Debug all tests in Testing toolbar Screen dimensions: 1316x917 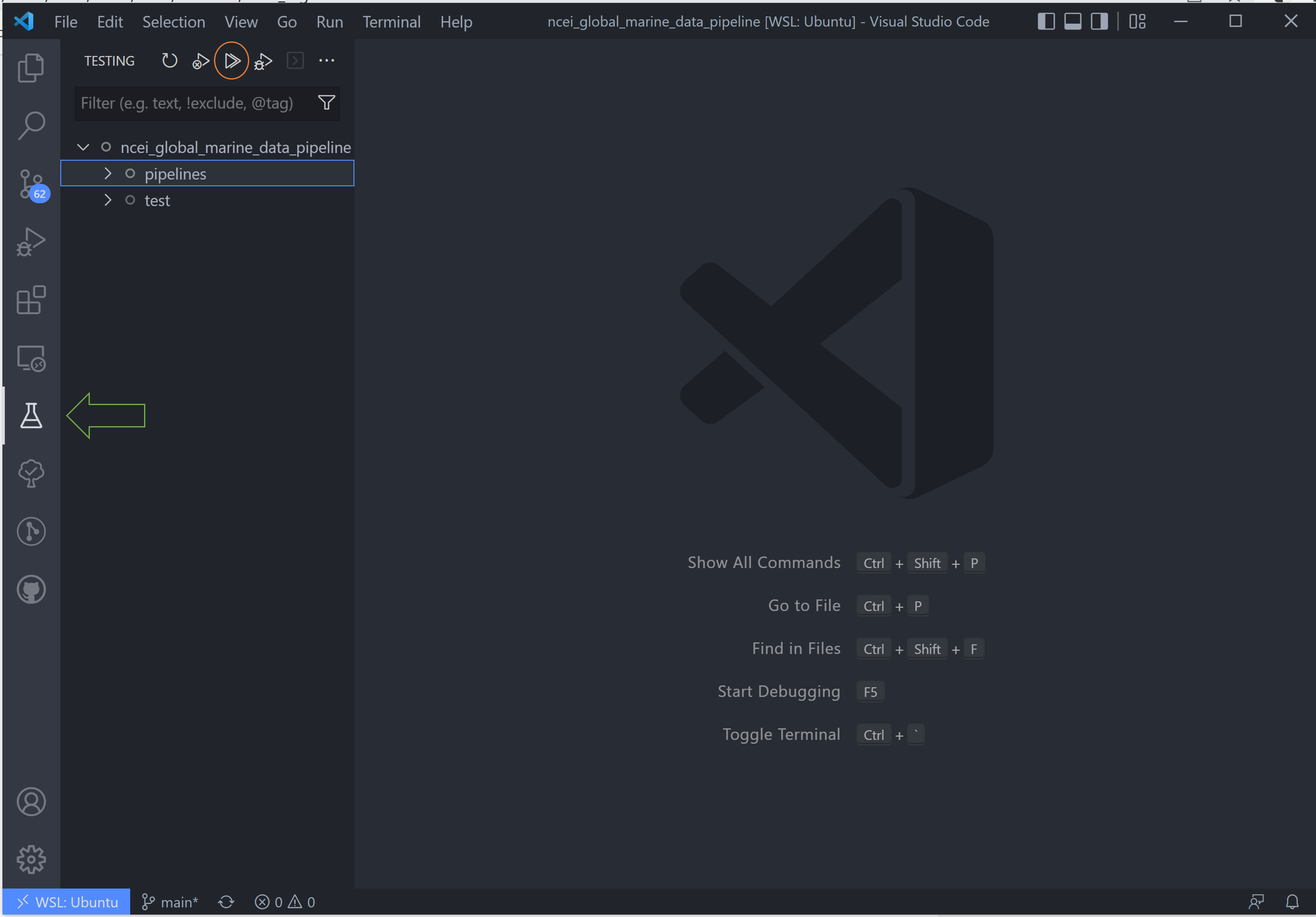pyautogui.click(x=263, y=61)
